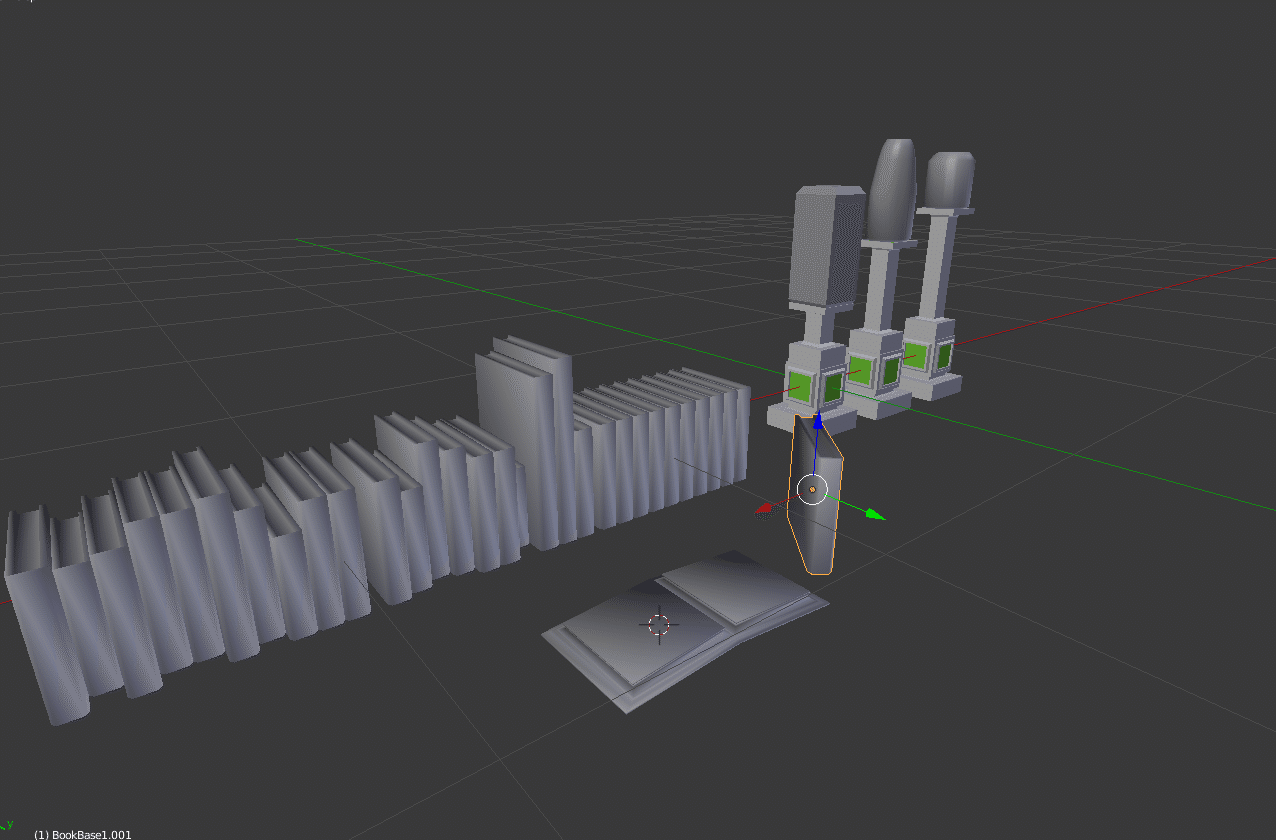The image size is (1276, 840).
Task: Click the "(1) BookBase1.001" object label
Action: coord(83,834)
